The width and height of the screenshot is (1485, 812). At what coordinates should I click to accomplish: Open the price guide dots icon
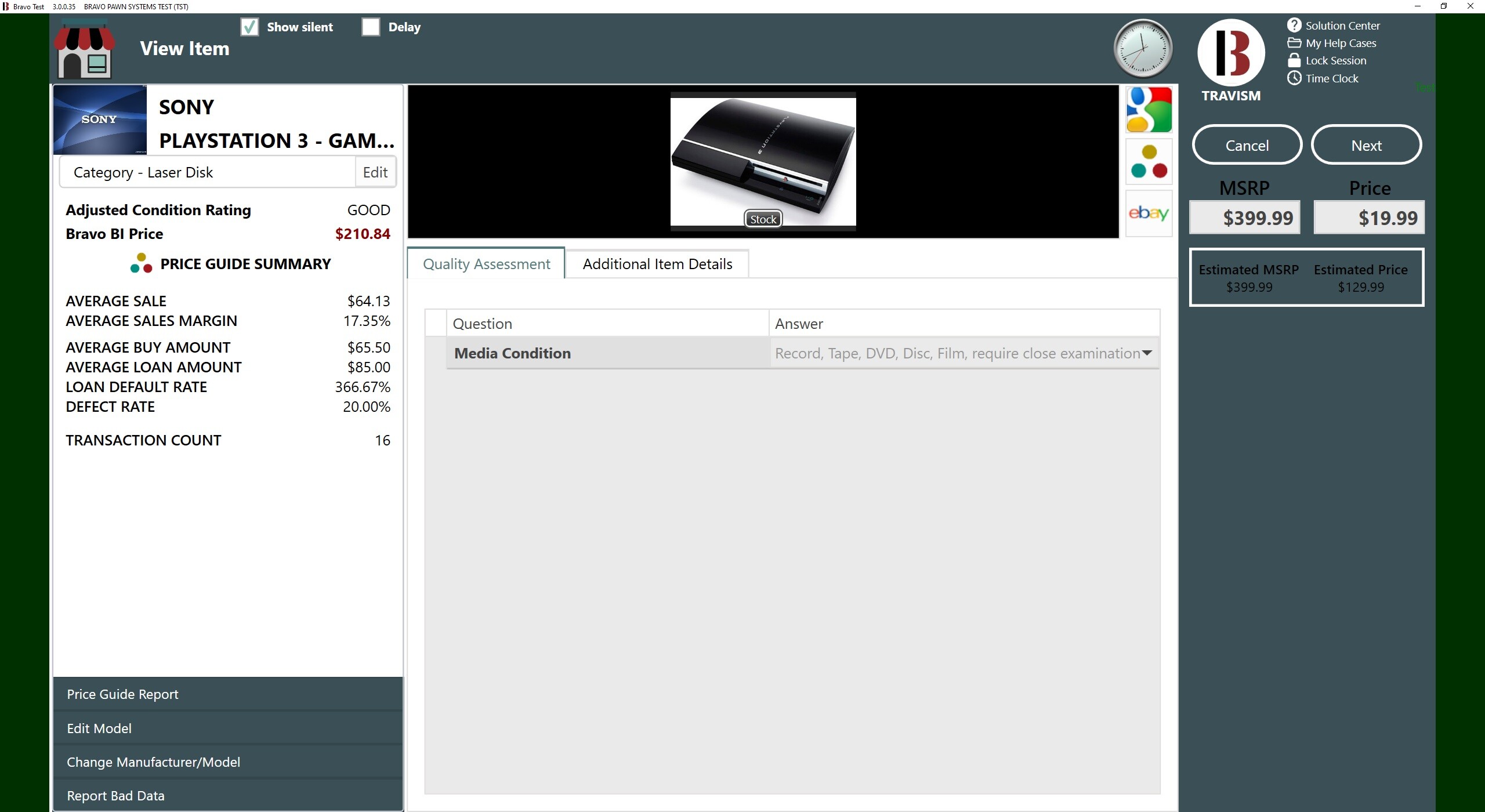[1149, 162]
